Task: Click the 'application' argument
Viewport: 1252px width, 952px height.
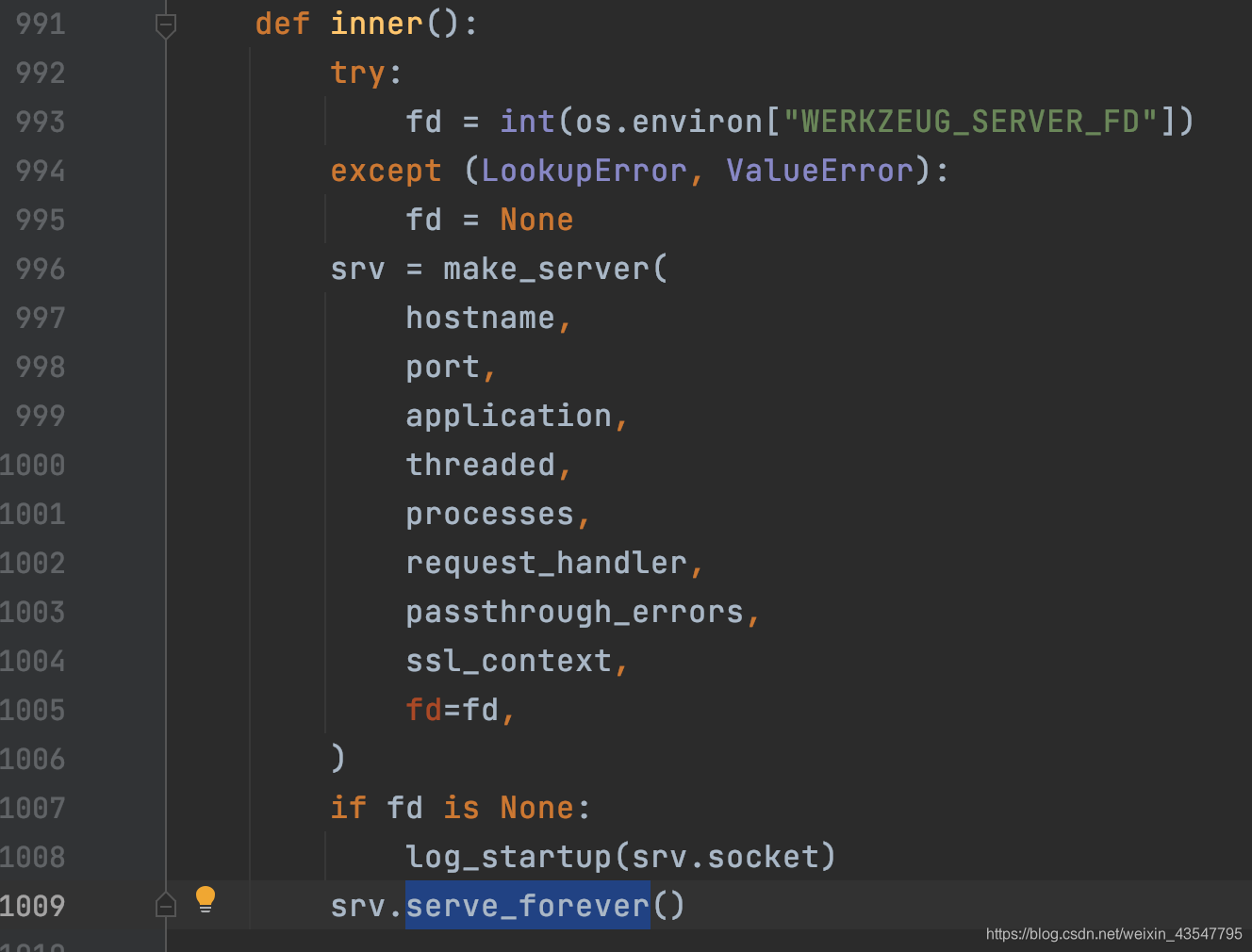Action: 508,417
